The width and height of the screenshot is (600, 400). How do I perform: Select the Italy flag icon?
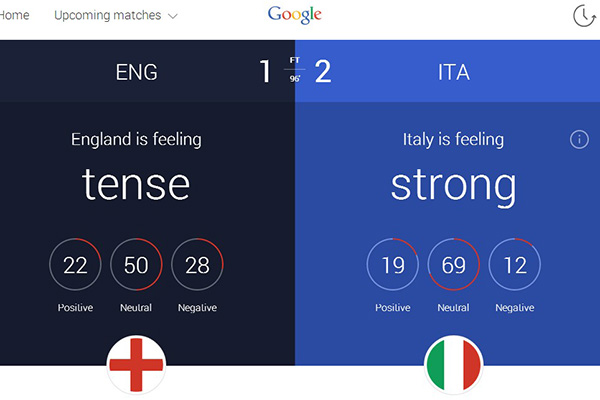pyautogui.click(x=454, y=365)
